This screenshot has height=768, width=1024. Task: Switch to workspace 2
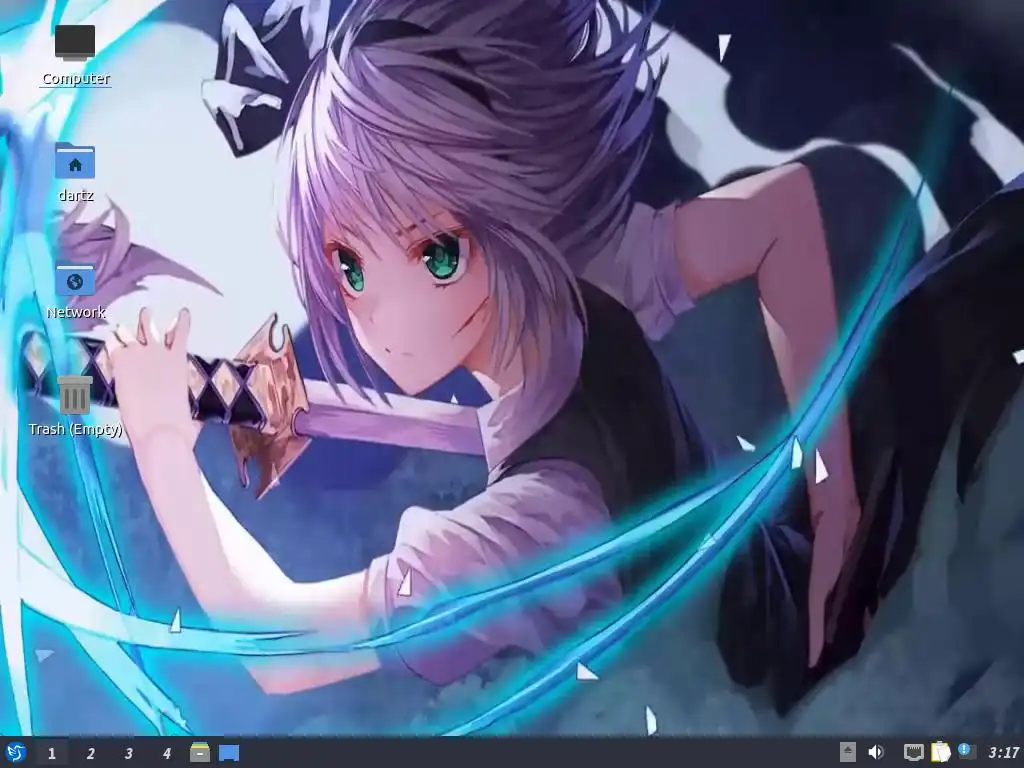click(x=90, y=754)
